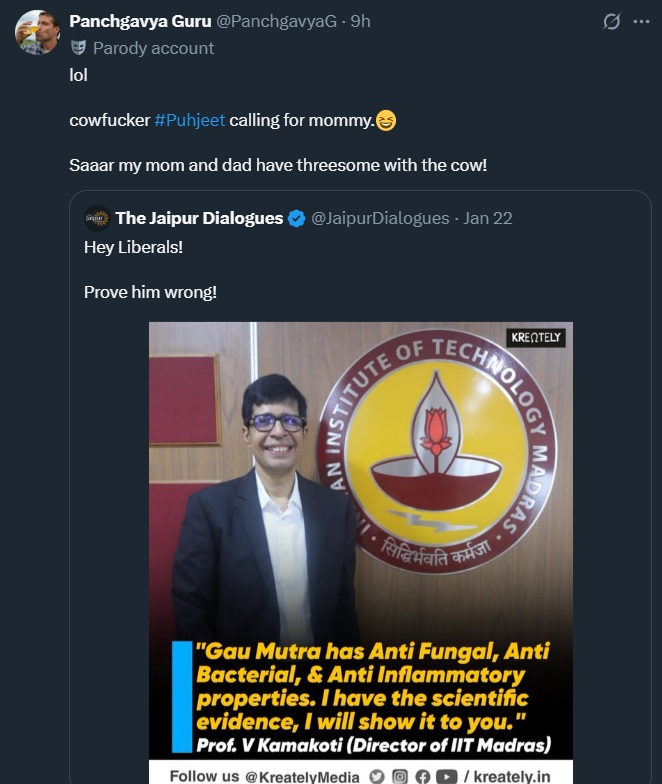Image resolution: width=662 pixels, height=784 pixels.
Task: Click the Parody account mask icon
Action: pyautogui.click(x=78, y=47)
